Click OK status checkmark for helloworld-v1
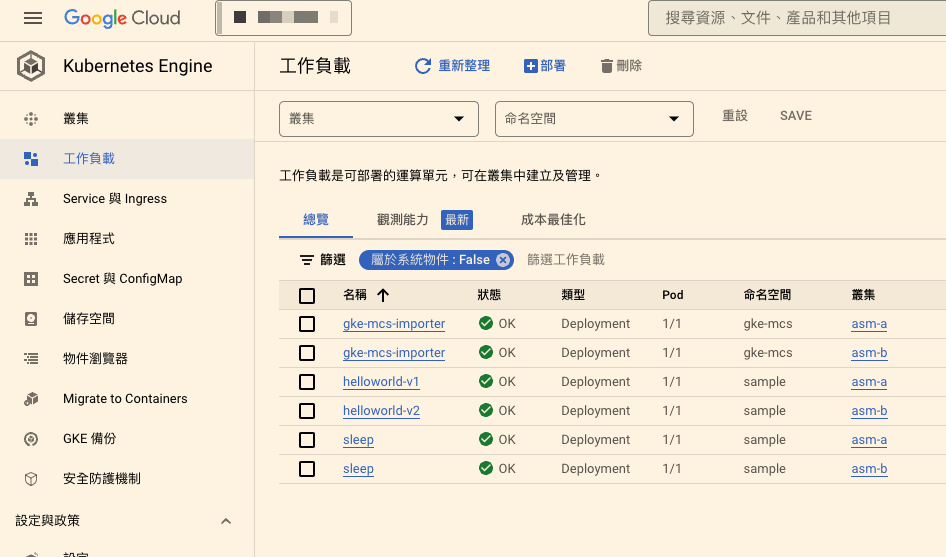This screenshot has width=946, height=557. pyautogui.click(x=486, y=381)
